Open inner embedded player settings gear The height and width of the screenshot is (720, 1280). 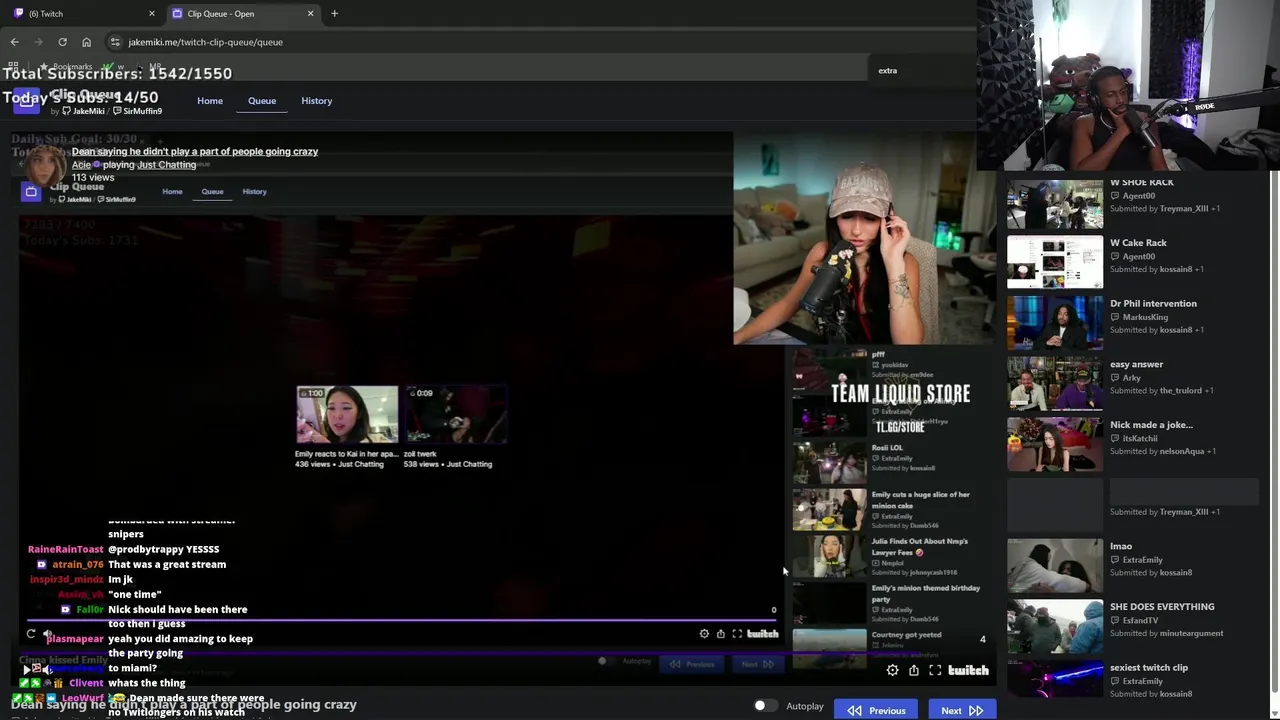(x=704, y=633)
